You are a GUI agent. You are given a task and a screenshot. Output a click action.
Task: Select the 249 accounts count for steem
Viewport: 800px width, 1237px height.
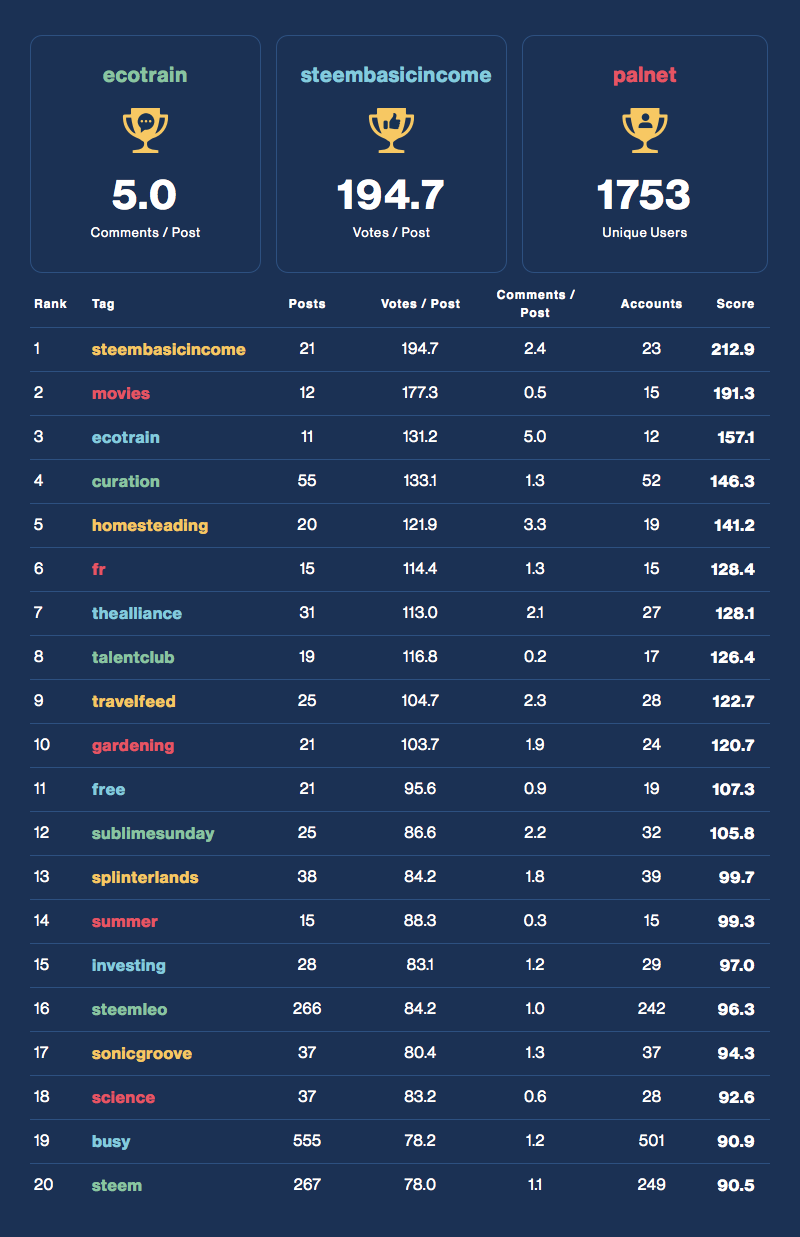click(651, 1186)
